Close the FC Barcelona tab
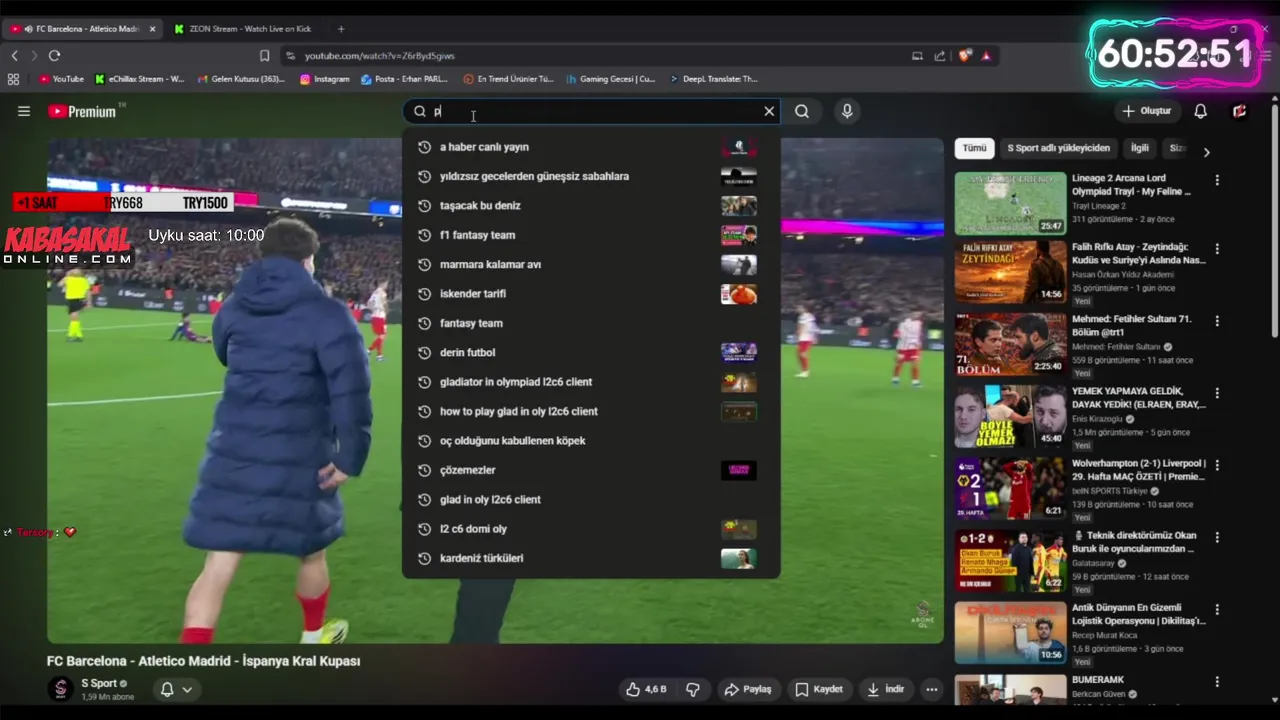 click(152, 29)
